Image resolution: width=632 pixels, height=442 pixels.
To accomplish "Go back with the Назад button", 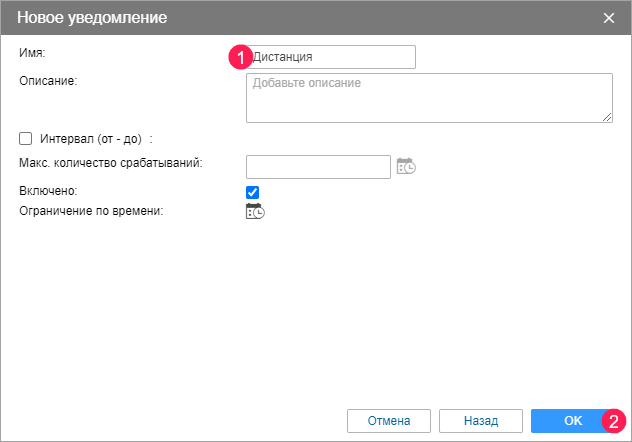I will pyautogui.click(x=481, y=420).
